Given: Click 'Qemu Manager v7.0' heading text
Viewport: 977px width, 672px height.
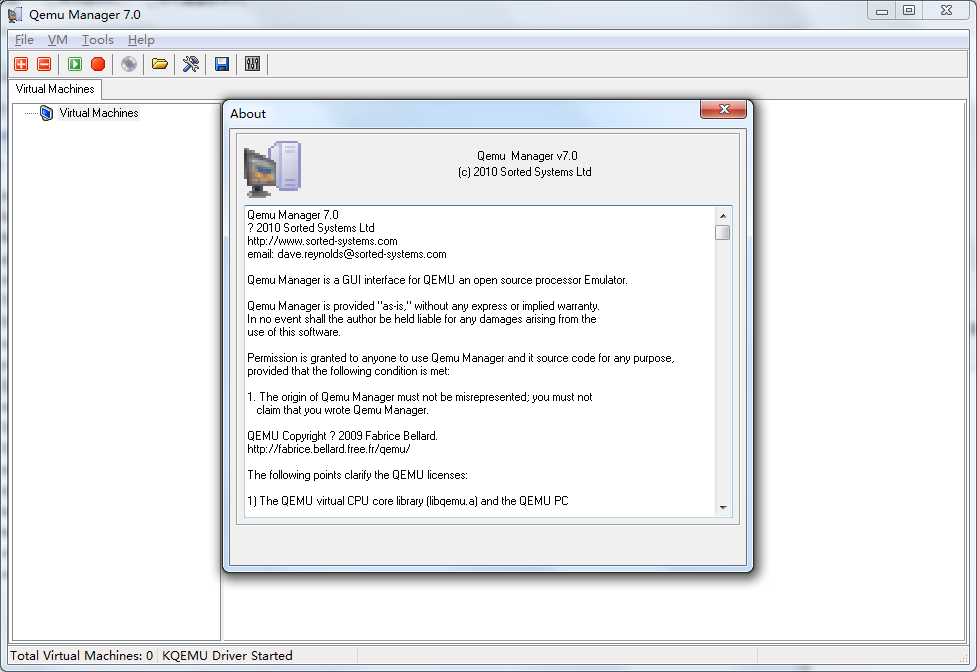Looking at the screenshot, I should [x=527, y=156].
